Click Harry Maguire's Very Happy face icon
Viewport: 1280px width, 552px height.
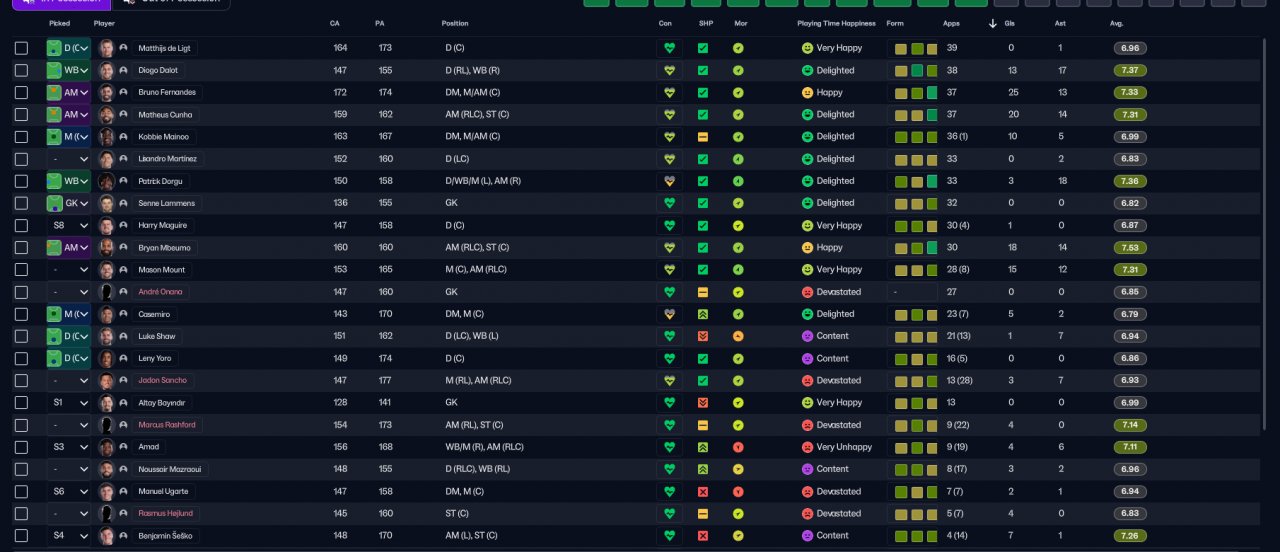(807, 225)
